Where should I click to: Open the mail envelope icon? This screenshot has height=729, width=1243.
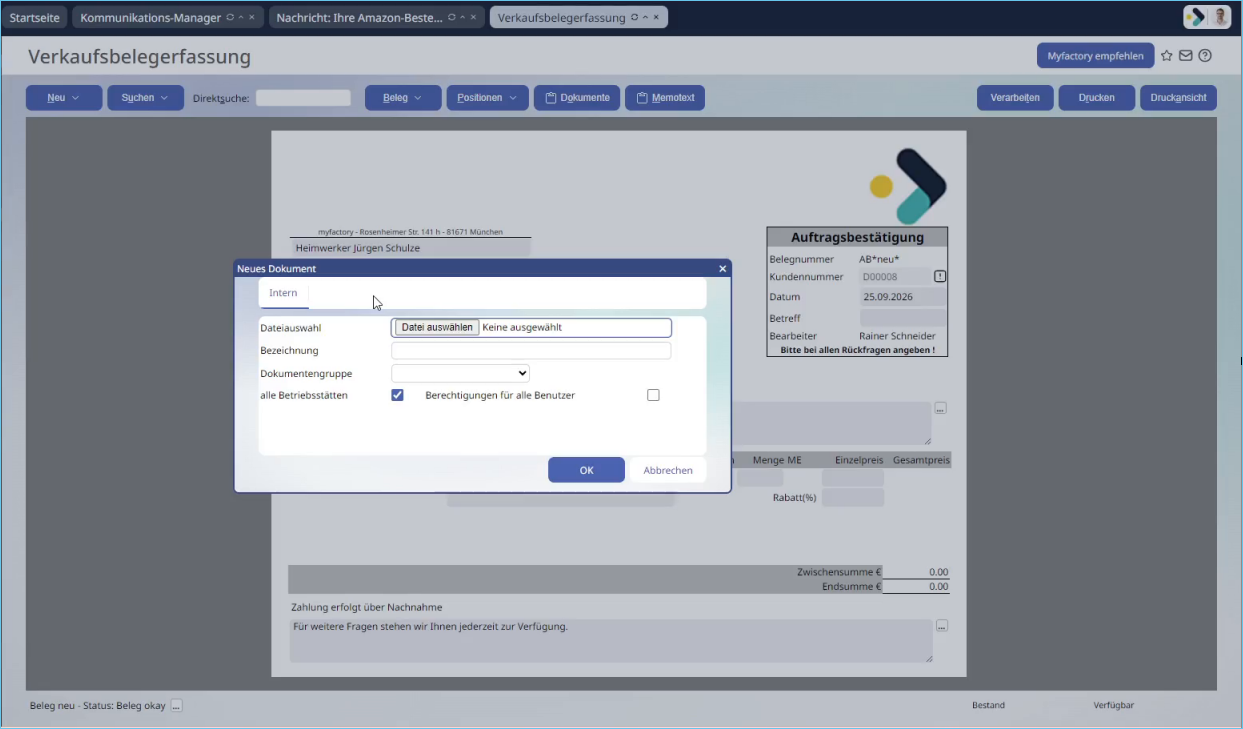coord(1186,56)
